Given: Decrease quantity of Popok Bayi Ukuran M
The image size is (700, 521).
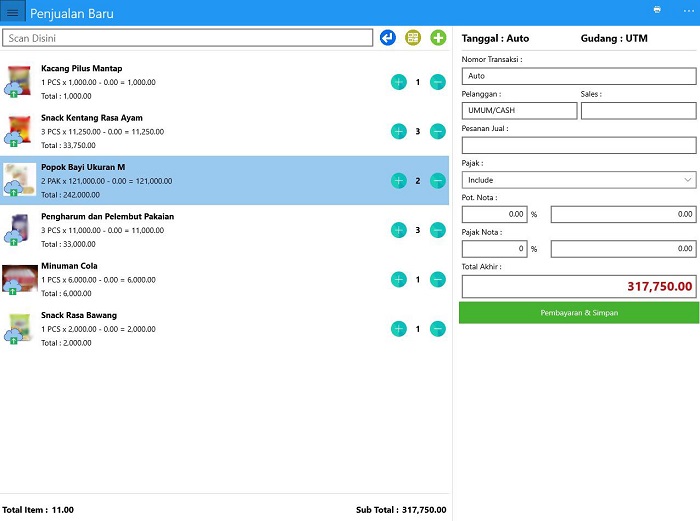Looking at the screenshot, I should [x=438, y=181].
